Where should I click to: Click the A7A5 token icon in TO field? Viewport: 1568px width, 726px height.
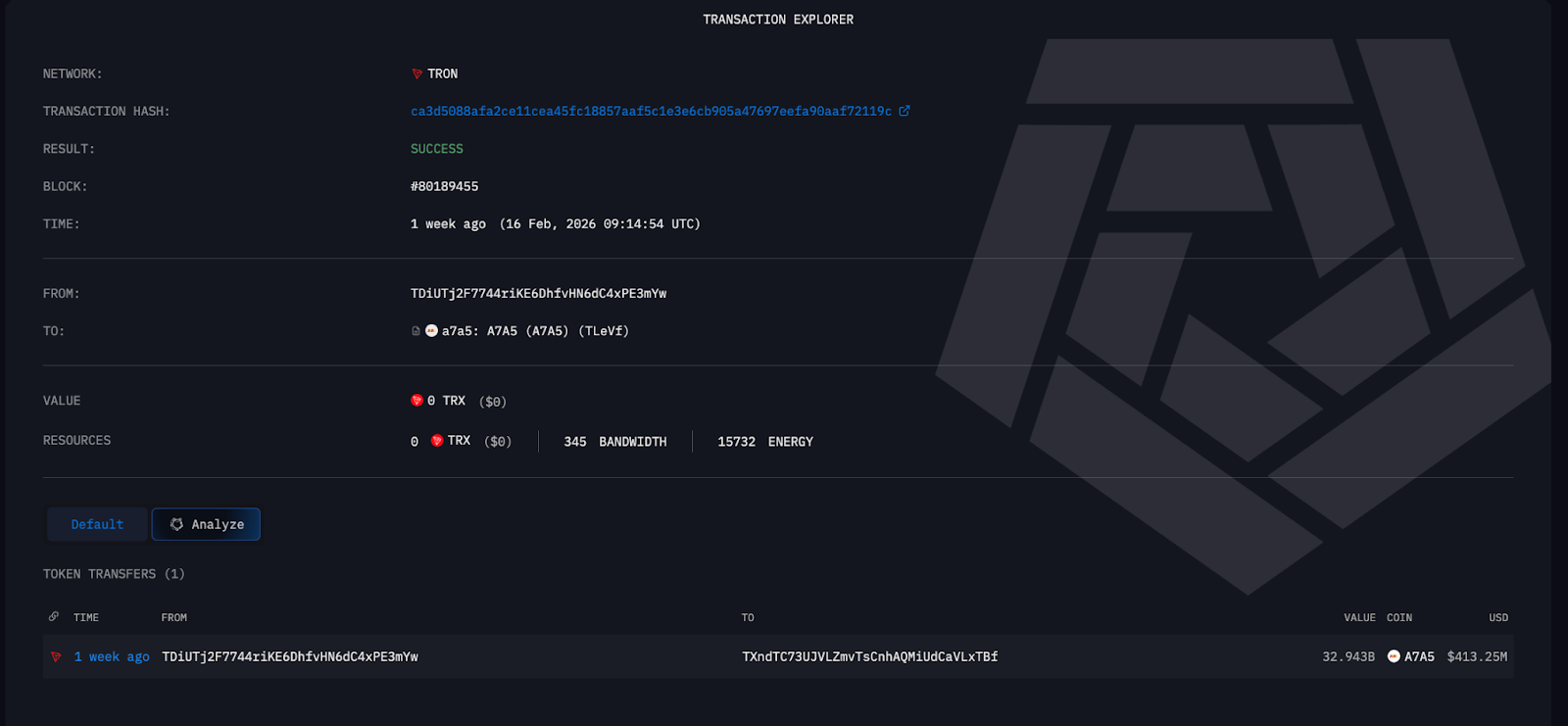coord(431,331)
